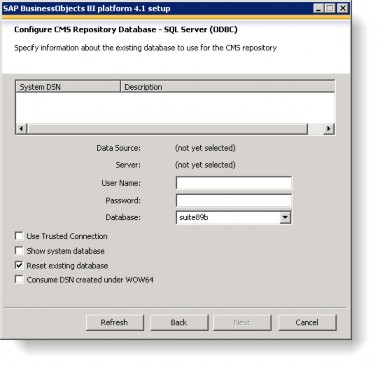Cancel the setup wizard

(307, 322)
